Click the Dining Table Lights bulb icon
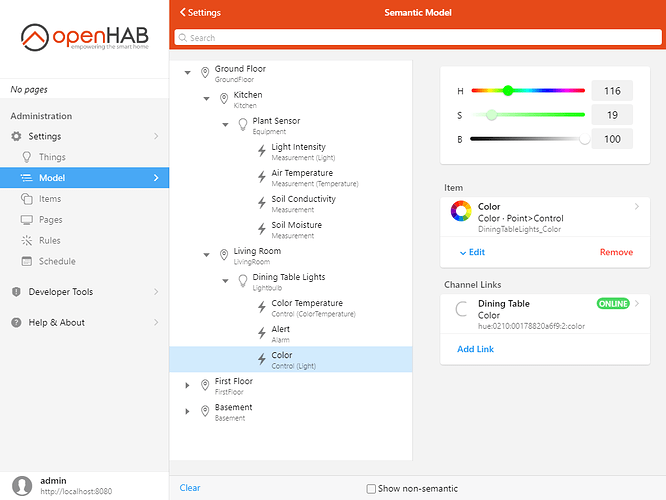The width and height of the screenshot is (666, 500). pyautogui.click(x=241, y=281)
